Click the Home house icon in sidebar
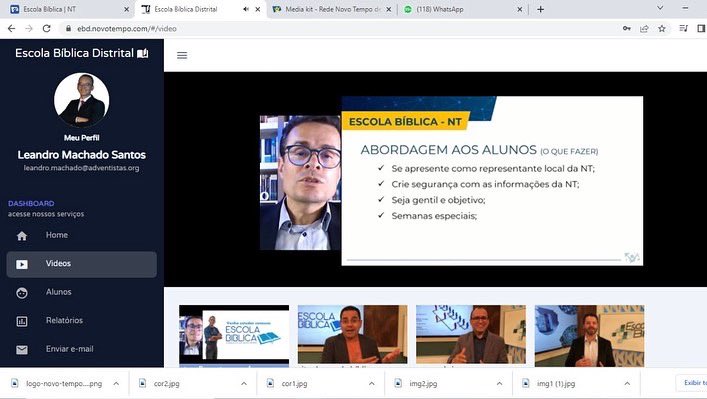Image resolution: width=707 pixels, height=399 pixels. coord(22,236)
